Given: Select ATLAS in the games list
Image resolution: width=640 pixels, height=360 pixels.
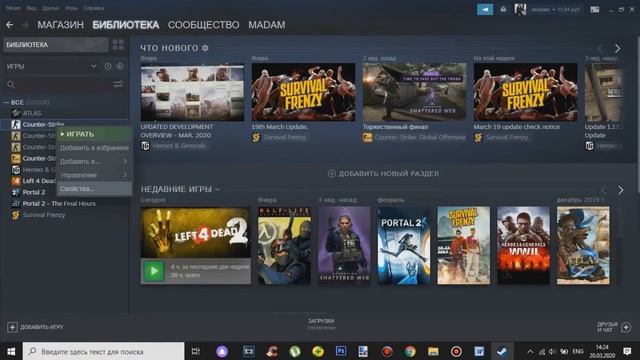Looking at the screenshot, I should pyautogui.click(x=32, y=113).
